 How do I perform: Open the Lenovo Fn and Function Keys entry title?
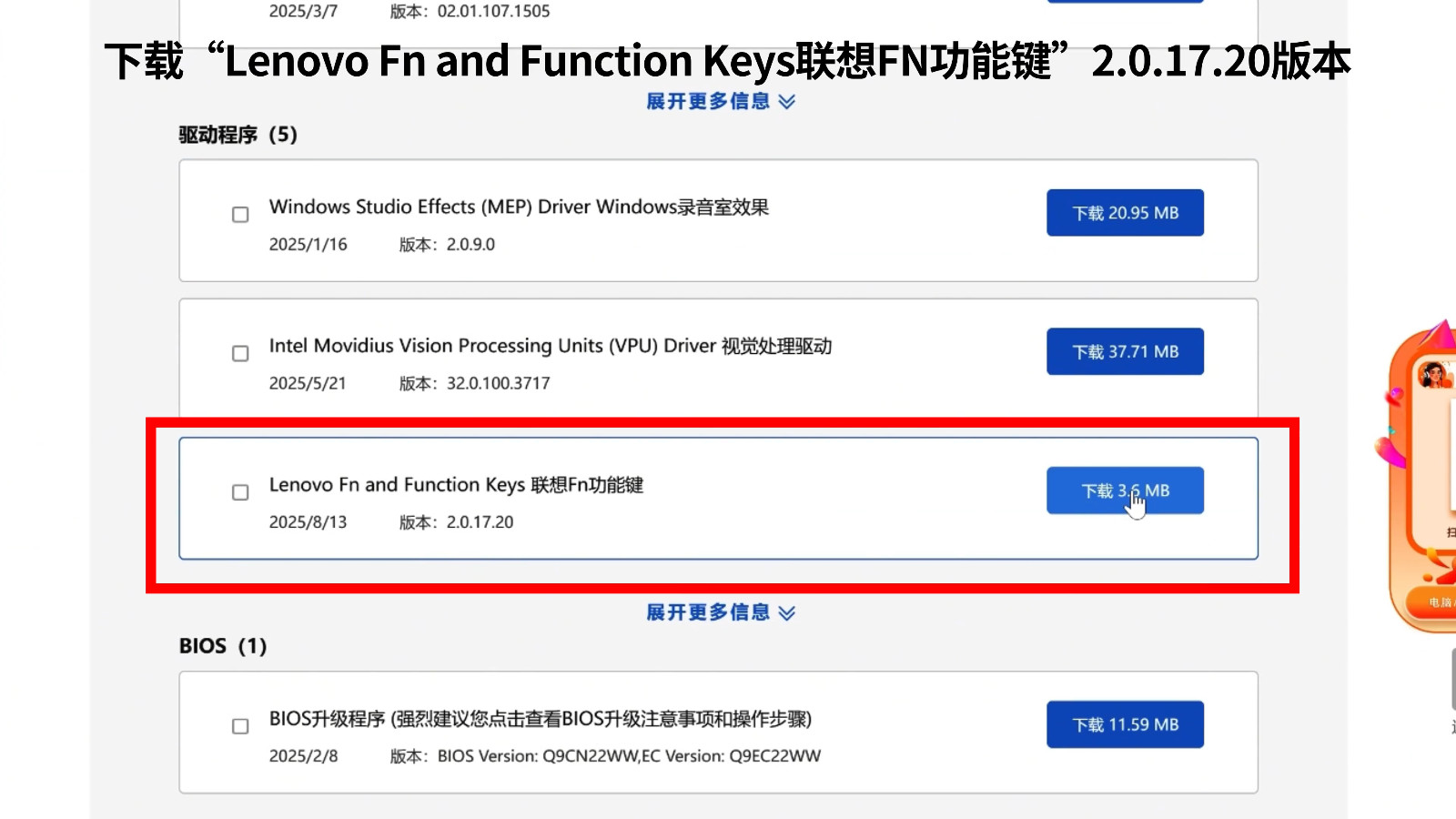[456, 485]
